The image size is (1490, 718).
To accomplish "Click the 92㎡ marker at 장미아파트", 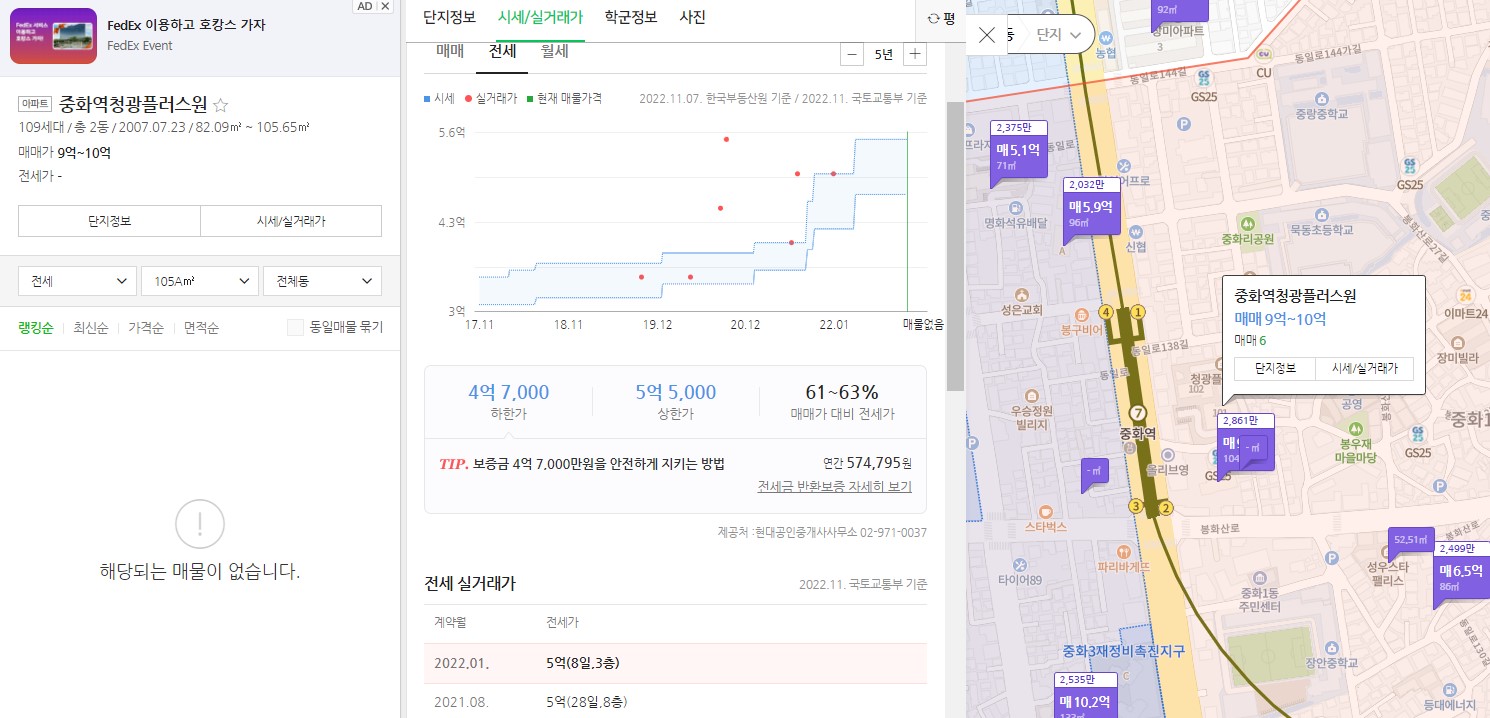I will click(1180, 11).
